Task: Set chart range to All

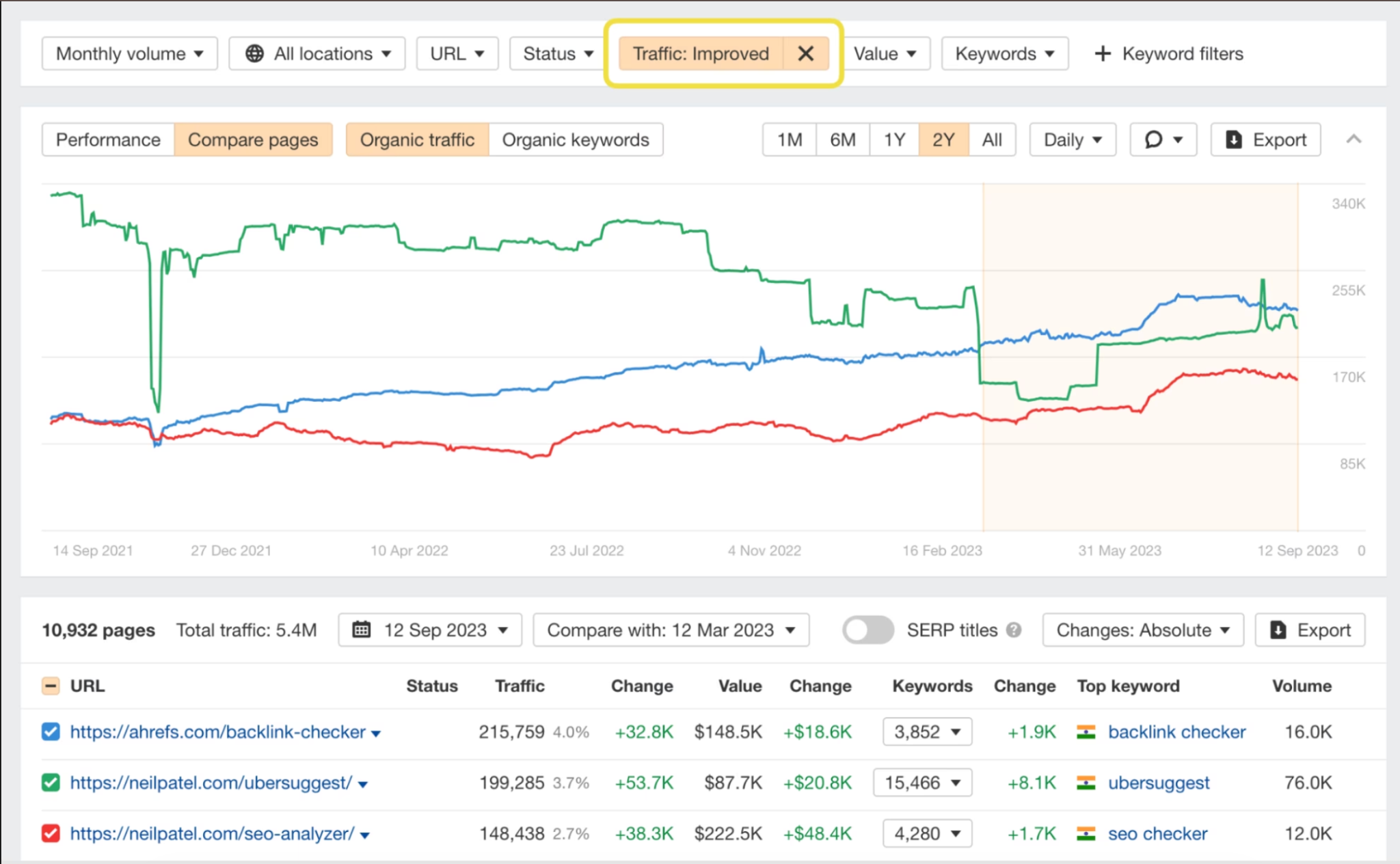Action: (992, 139)
